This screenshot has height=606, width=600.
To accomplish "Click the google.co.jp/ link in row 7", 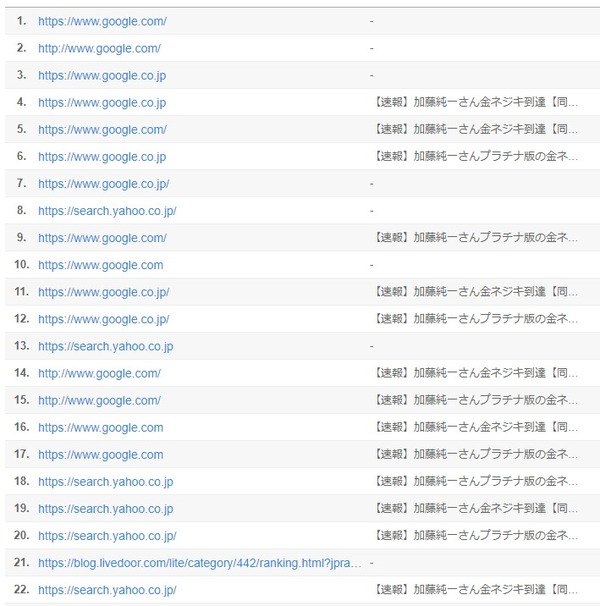I will tap(104, 184).
